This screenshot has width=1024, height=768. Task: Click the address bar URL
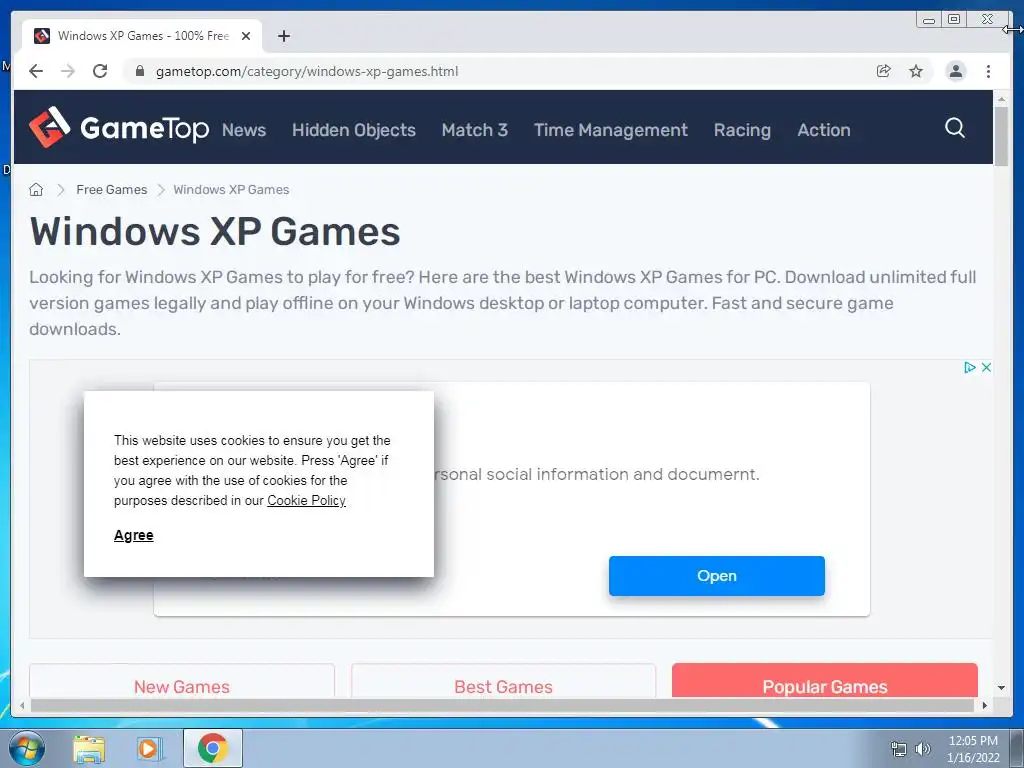click(307, 71)
